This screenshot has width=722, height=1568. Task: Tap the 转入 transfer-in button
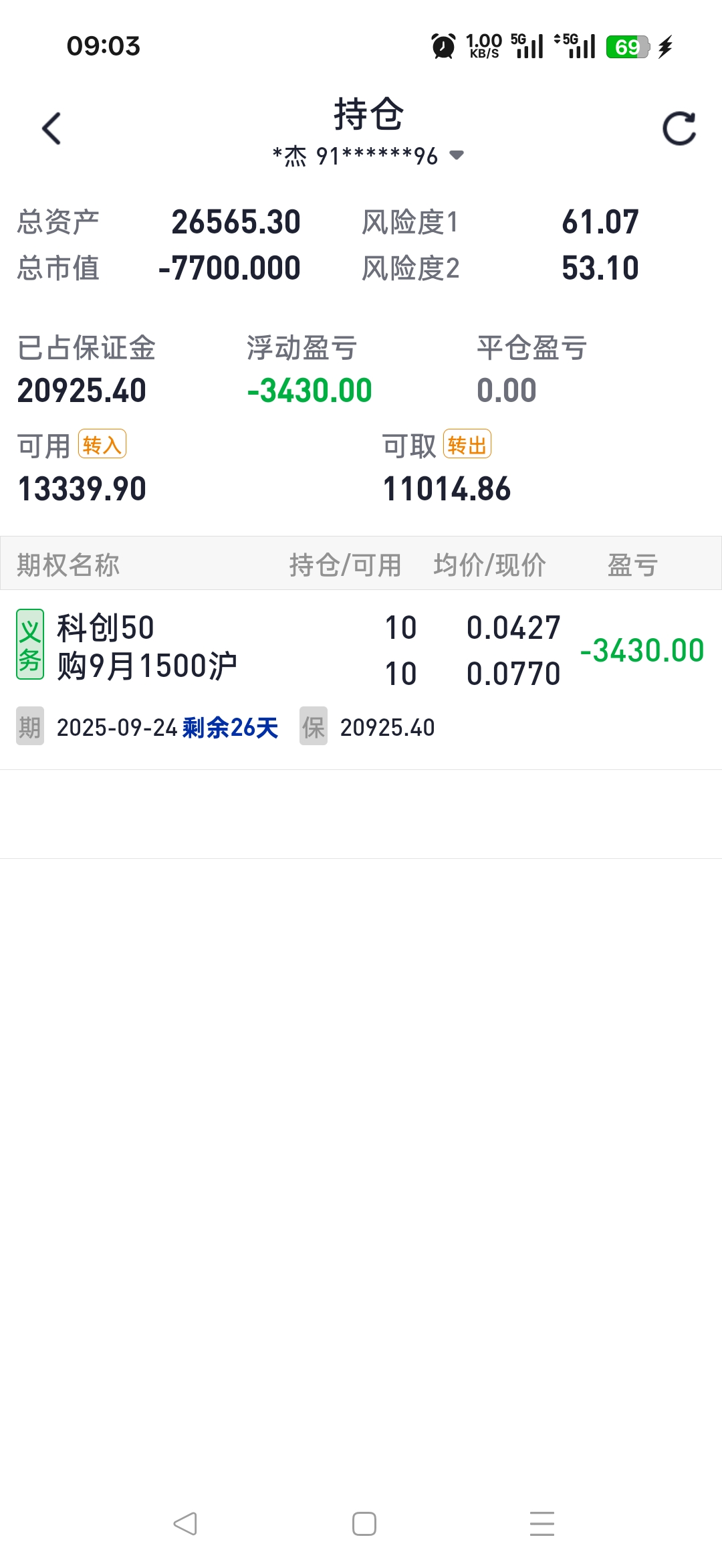[102, 444]
